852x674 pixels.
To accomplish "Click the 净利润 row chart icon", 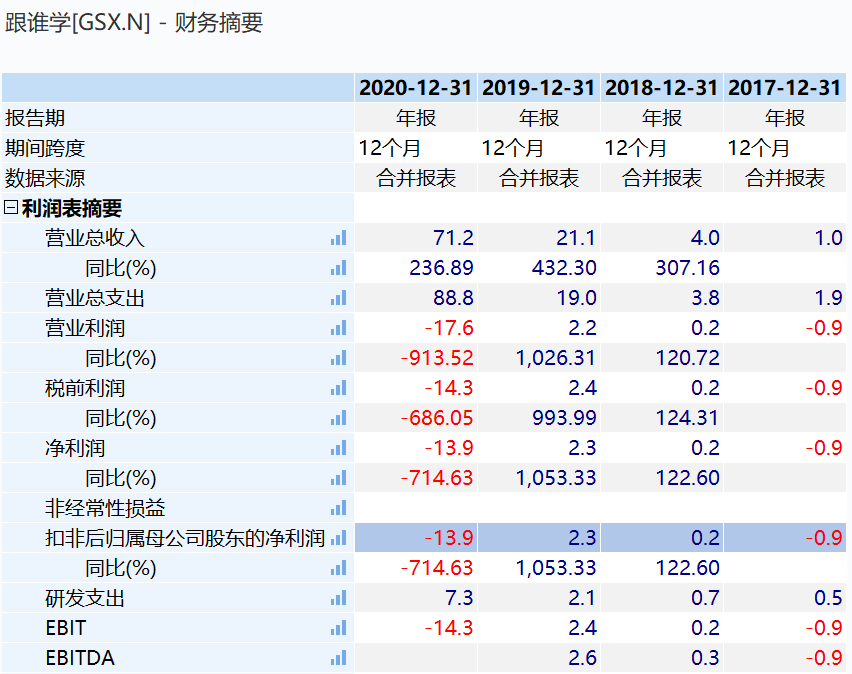I will pyautogui.click(x=338, y=448).
